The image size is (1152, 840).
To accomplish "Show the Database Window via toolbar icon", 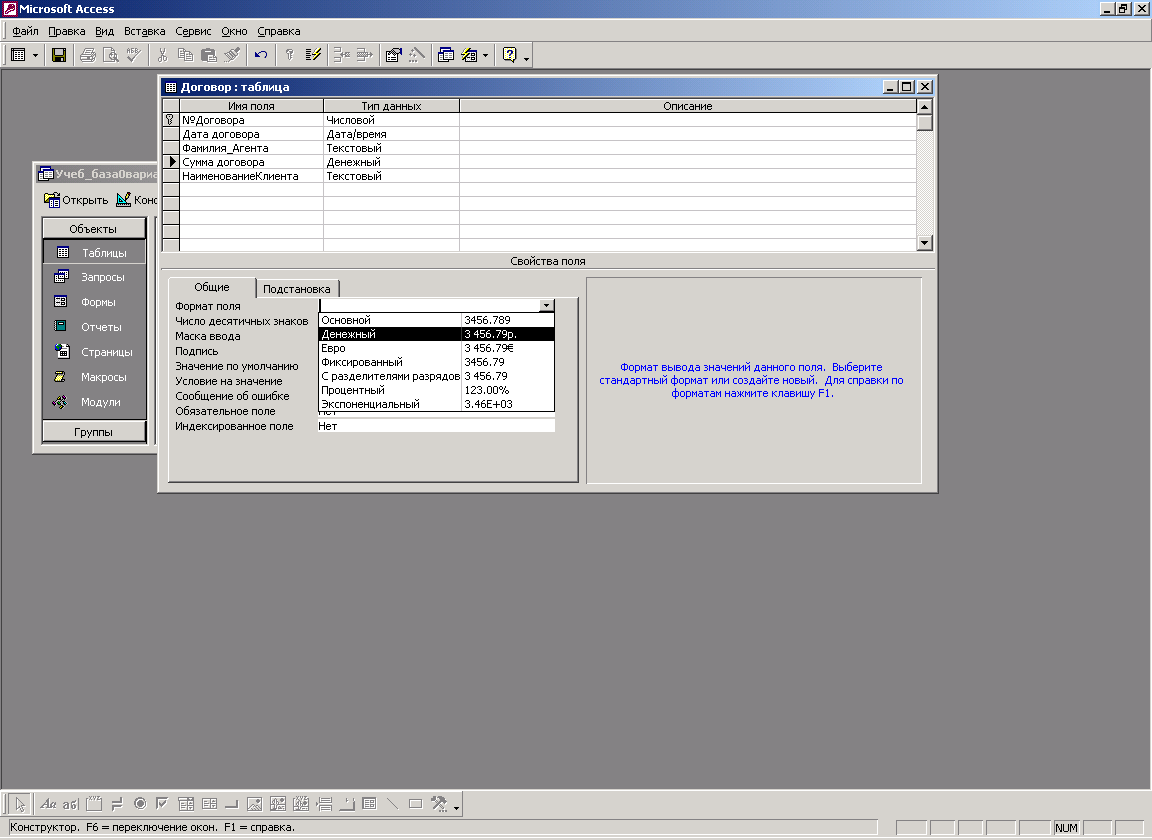I will coord(446,55).
